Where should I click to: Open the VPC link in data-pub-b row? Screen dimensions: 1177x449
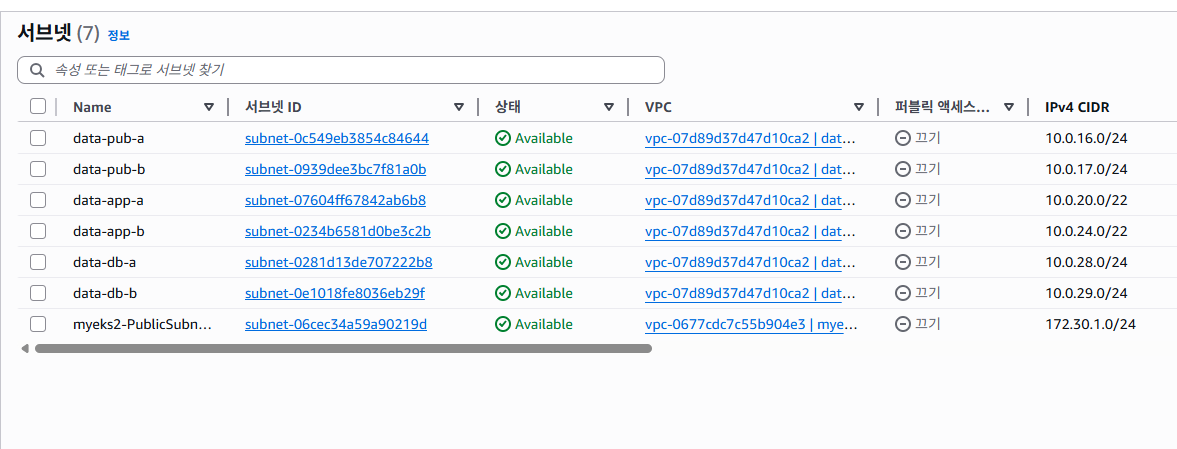pos(750,169)
